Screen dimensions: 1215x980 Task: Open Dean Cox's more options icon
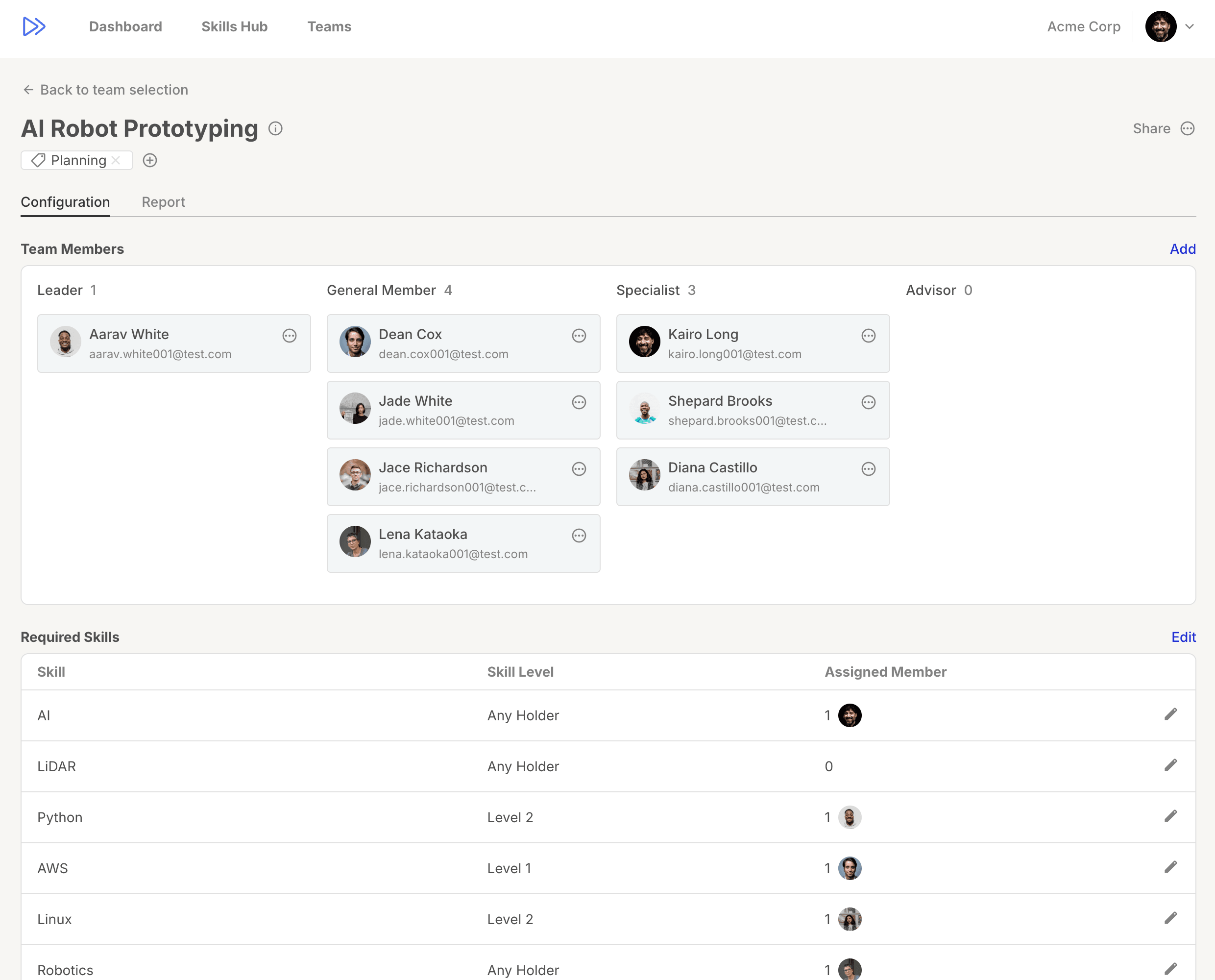coord(579,336)
